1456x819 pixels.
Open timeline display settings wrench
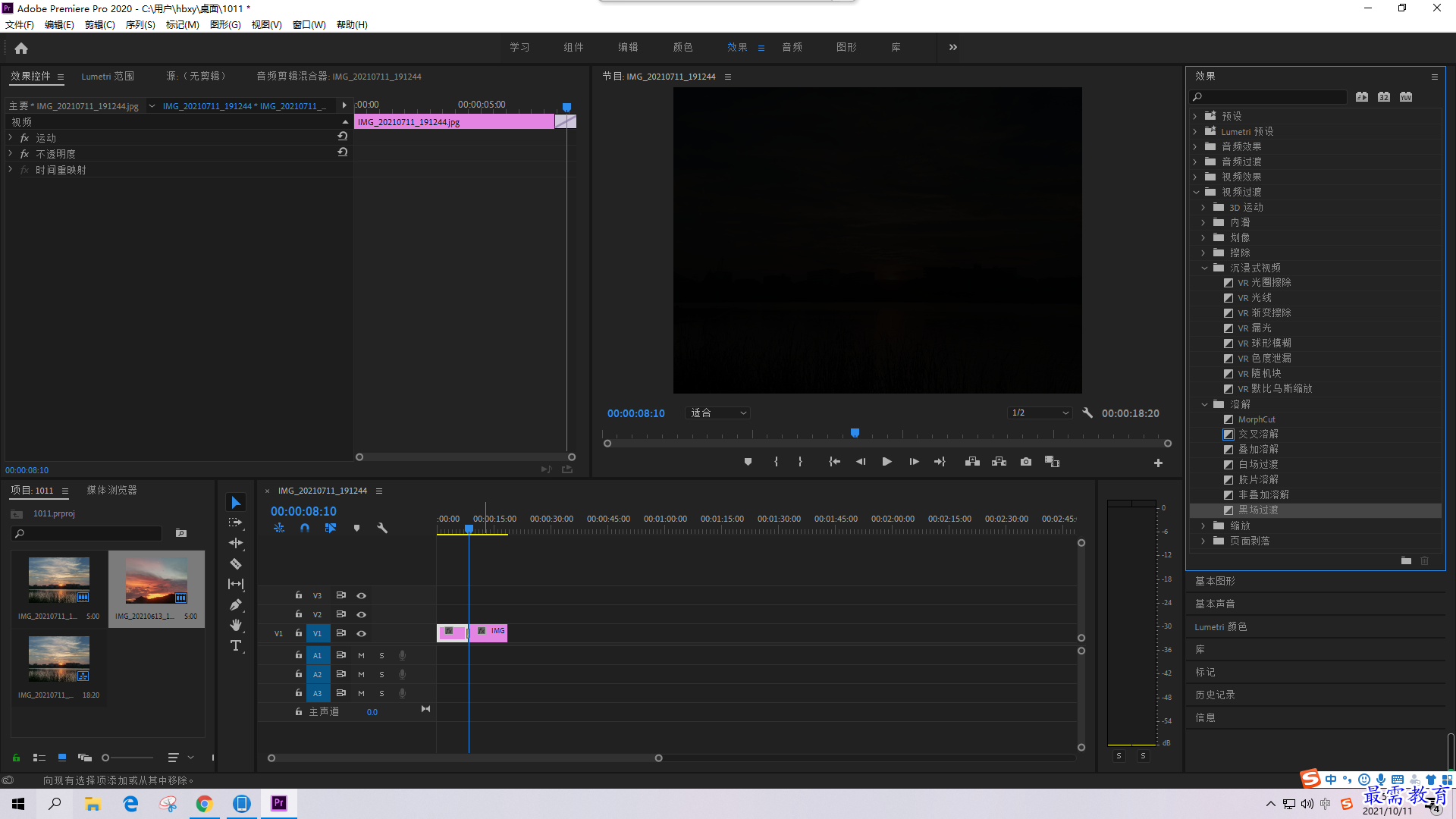[x=382, y=528]
